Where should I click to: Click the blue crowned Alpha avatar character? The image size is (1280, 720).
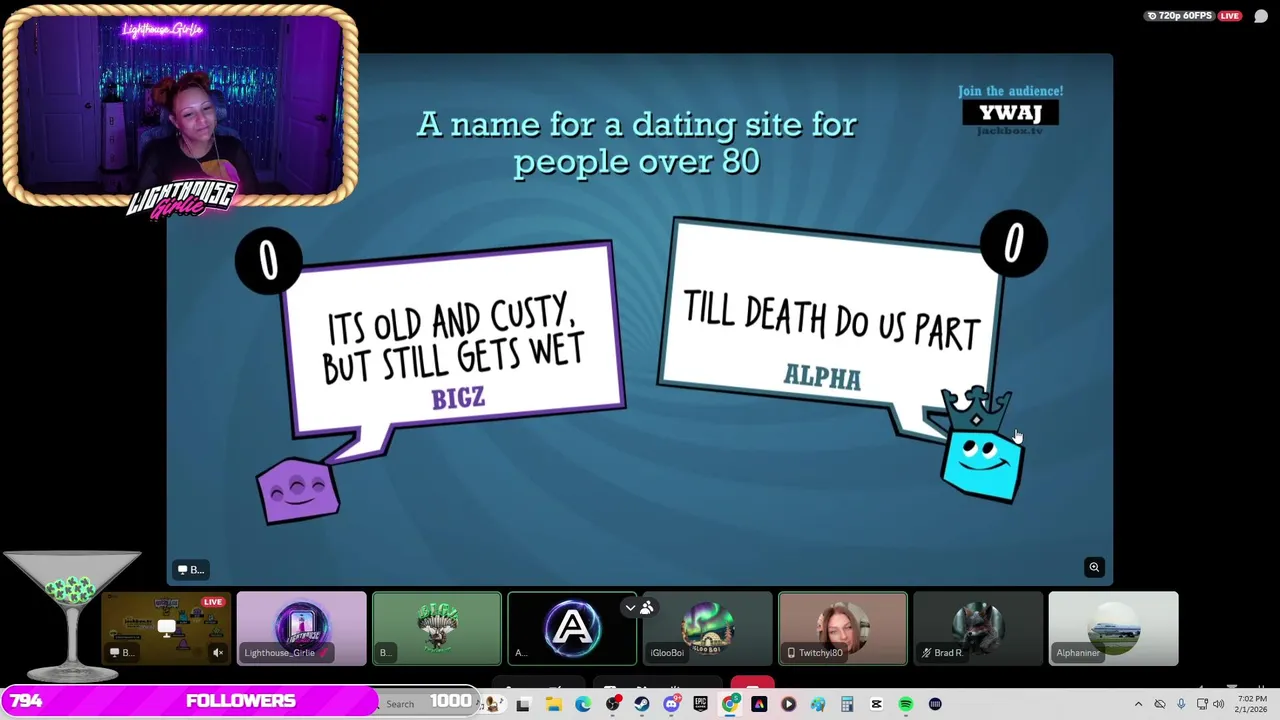tap(981, 447)
